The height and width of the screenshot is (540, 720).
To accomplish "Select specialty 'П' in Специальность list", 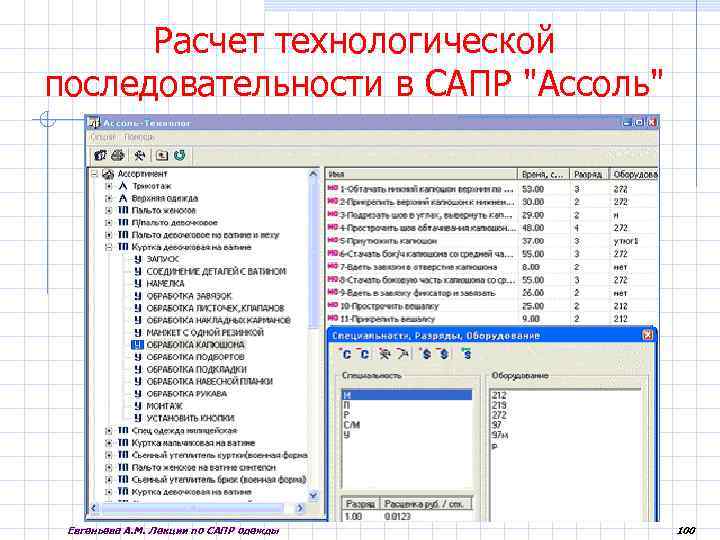I will coord(347,405).
